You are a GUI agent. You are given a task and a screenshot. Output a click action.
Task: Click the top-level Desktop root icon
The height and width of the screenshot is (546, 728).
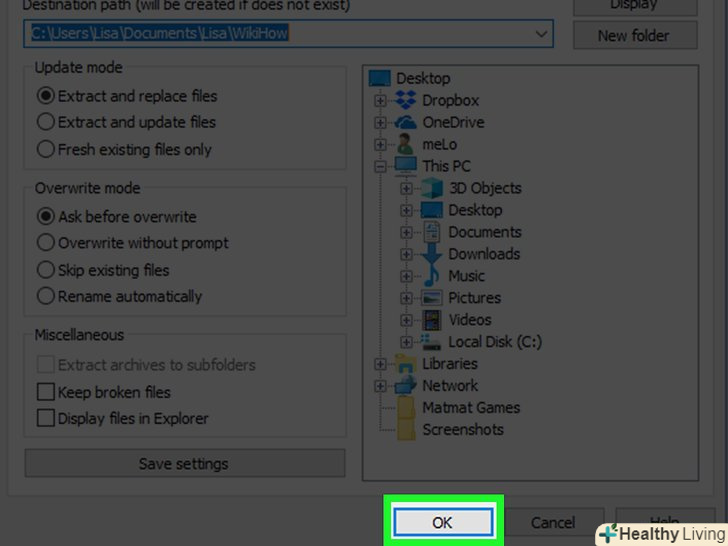click(x=379, y=78)
